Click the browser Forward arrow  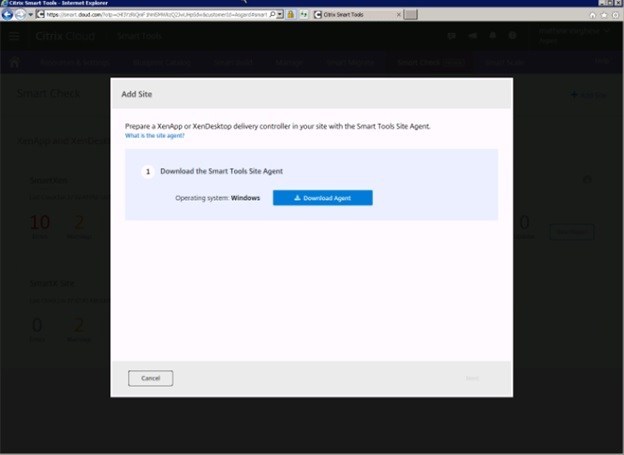(x=20, y=14)
